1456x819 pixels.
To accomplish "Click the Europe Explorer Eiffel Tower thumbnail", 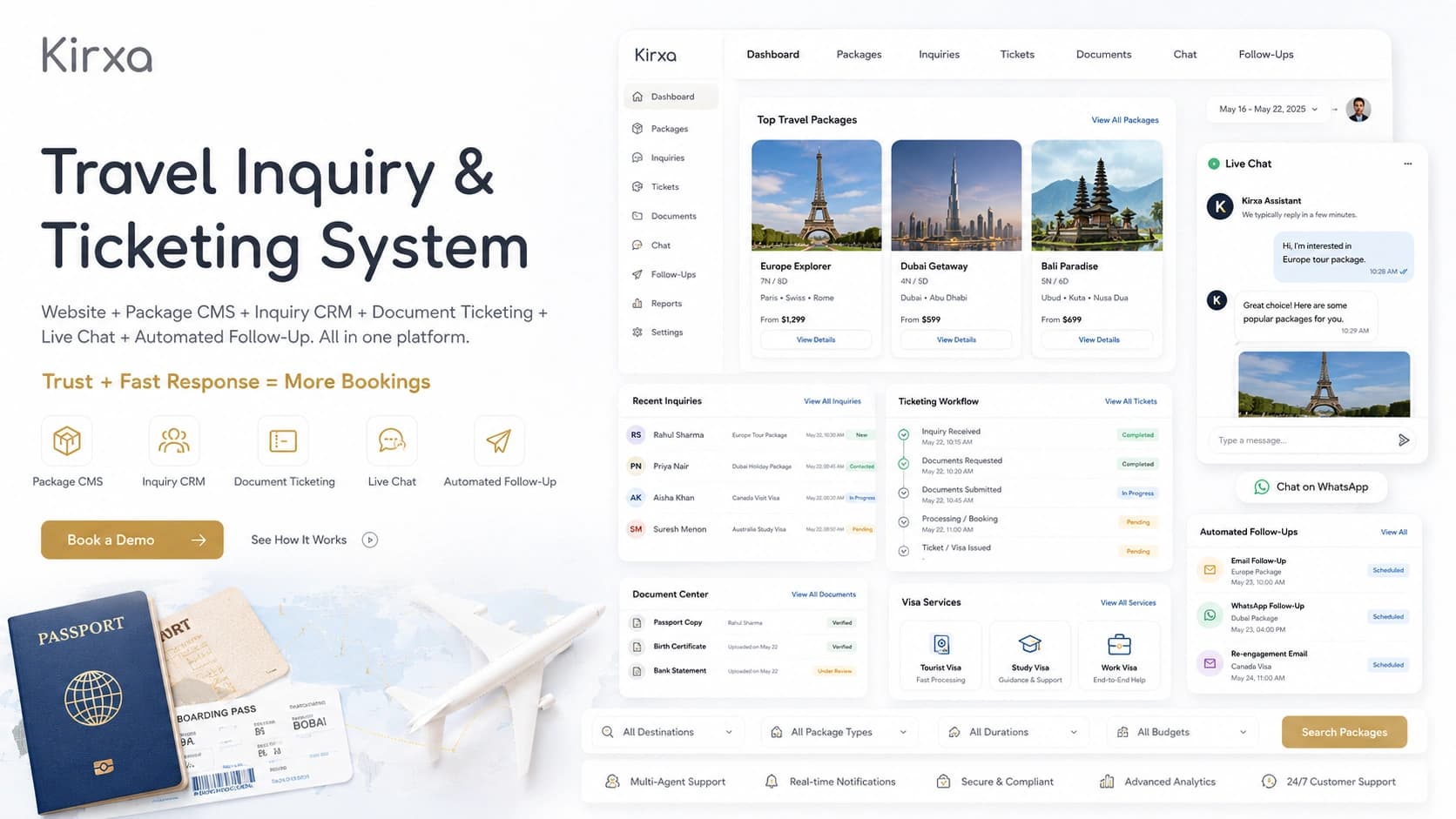I will coord(816,195).
